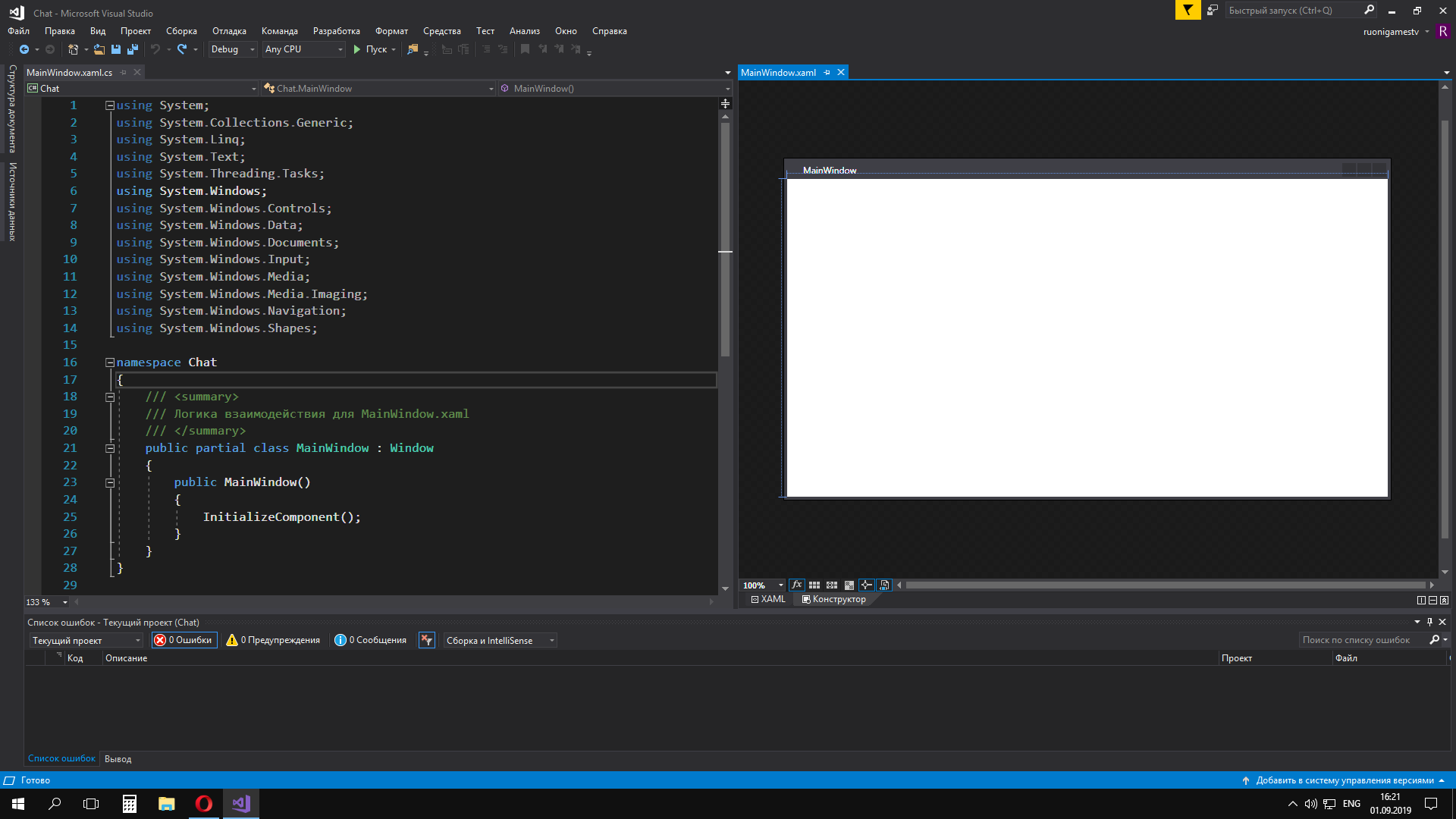Open the Debug configuration dropdown
This screenshot has width=1456, height=819.
233,49
